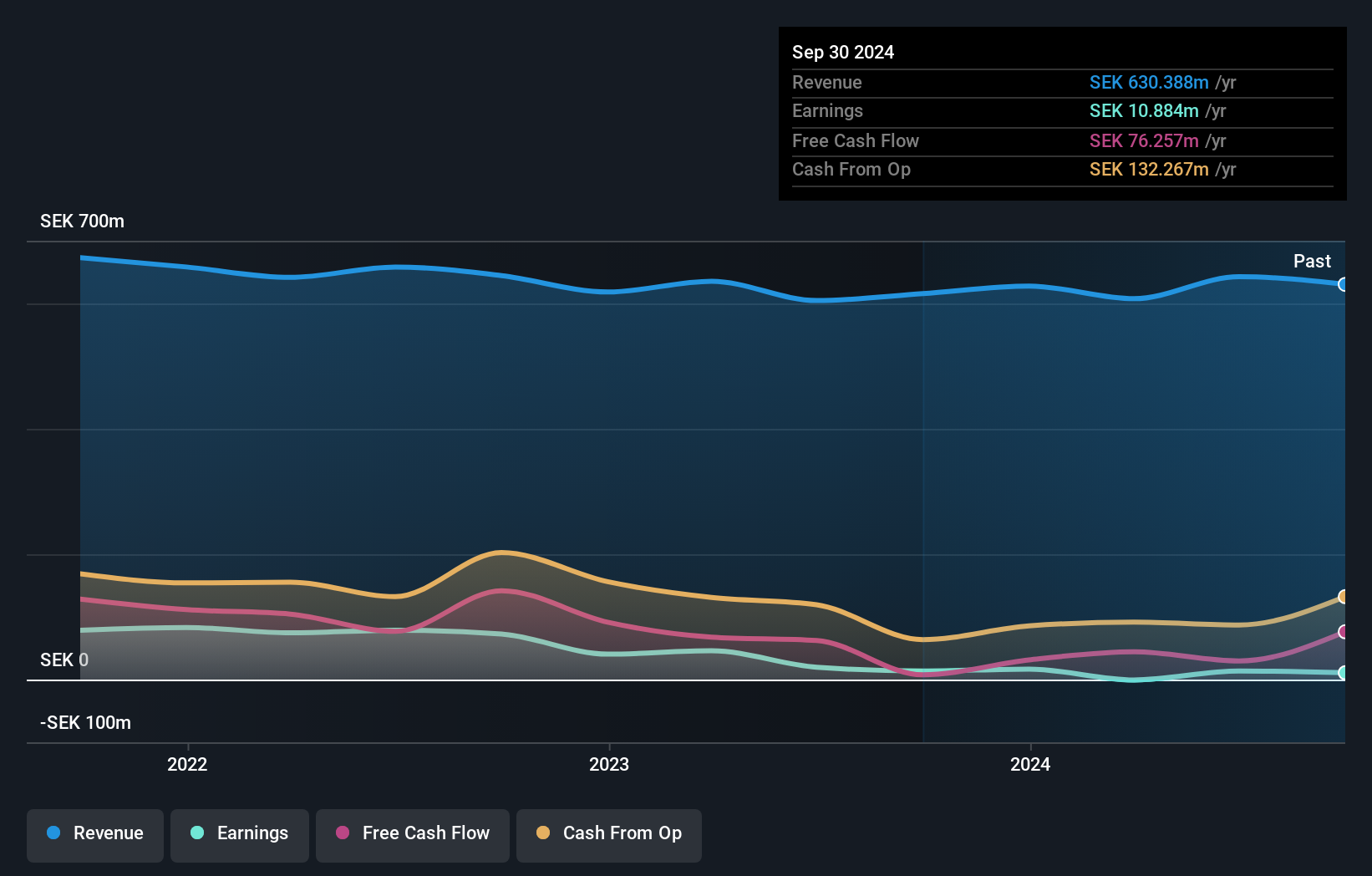
Task: Click the Earnings row label in tooltip
Action: [x=827, y=111]
